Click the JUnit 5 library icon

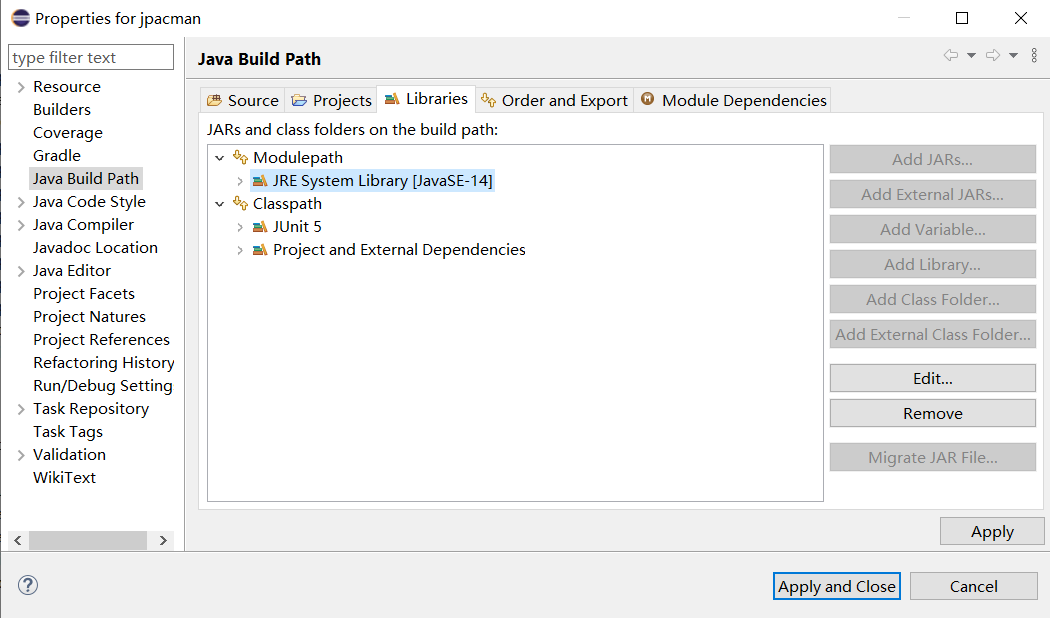(260, 226)
